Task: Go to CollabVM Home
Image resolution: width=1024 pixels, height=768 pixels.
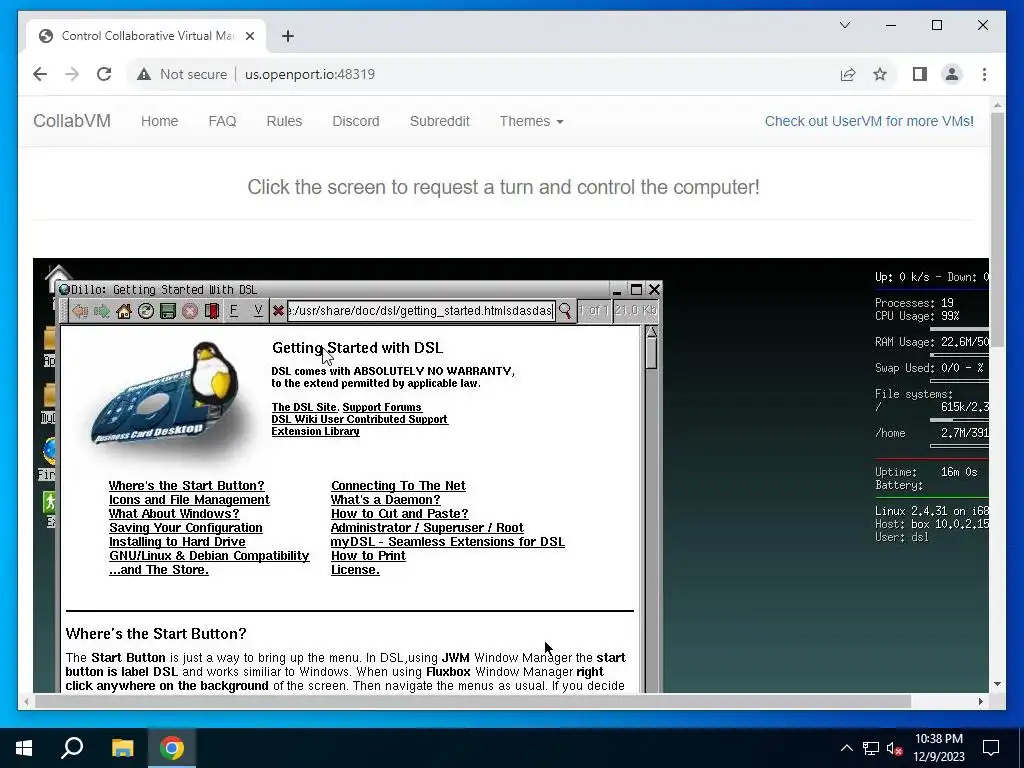Action: point(159,121)
